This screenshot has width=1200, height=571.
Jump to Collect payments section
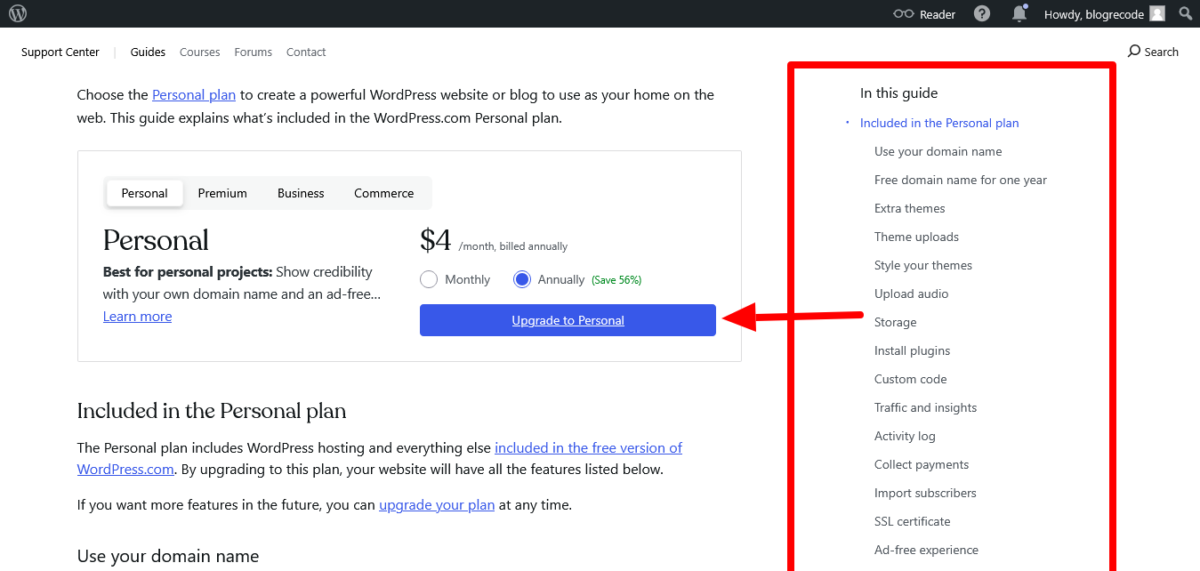pos(921,465)
